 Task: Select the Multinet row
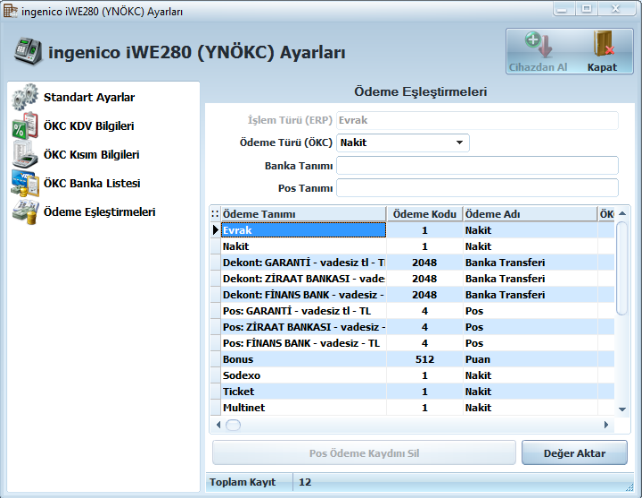click(x=303, y=408)
